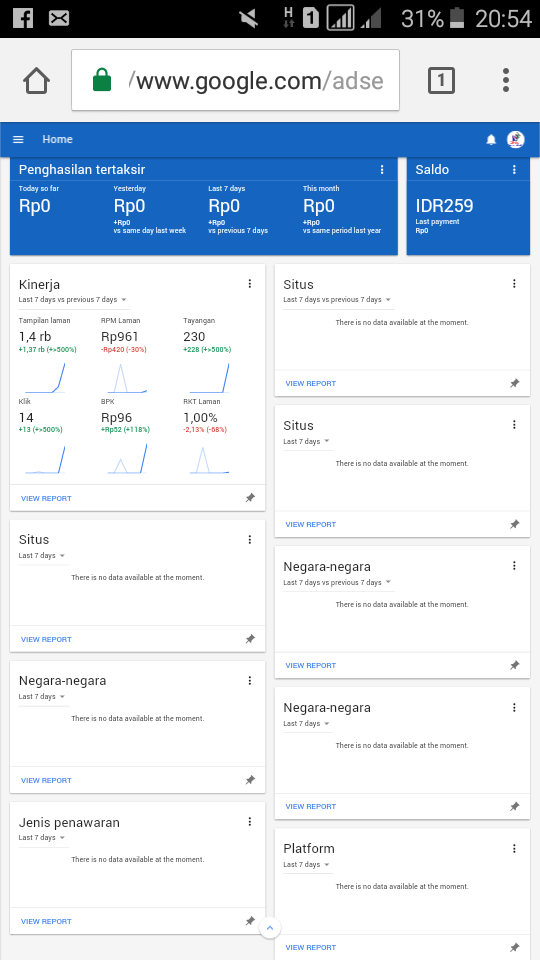540x960 pixels.
Task: Open the browser tab switcher
Action: coord(441,81)
